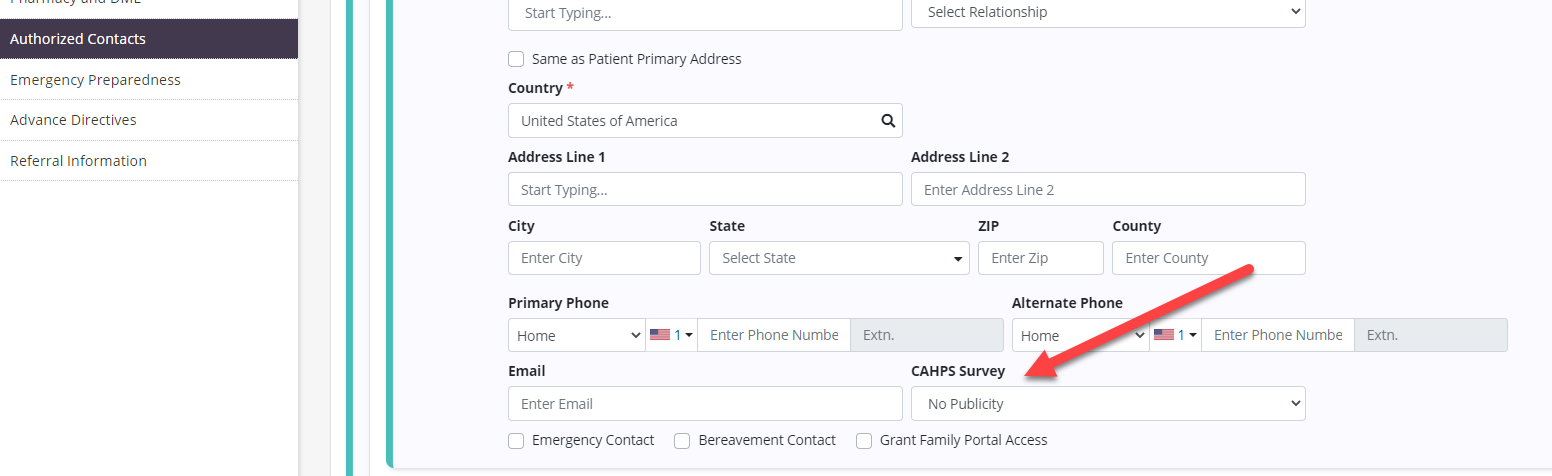Open Referral Information in the sidebar

point(78,161)
